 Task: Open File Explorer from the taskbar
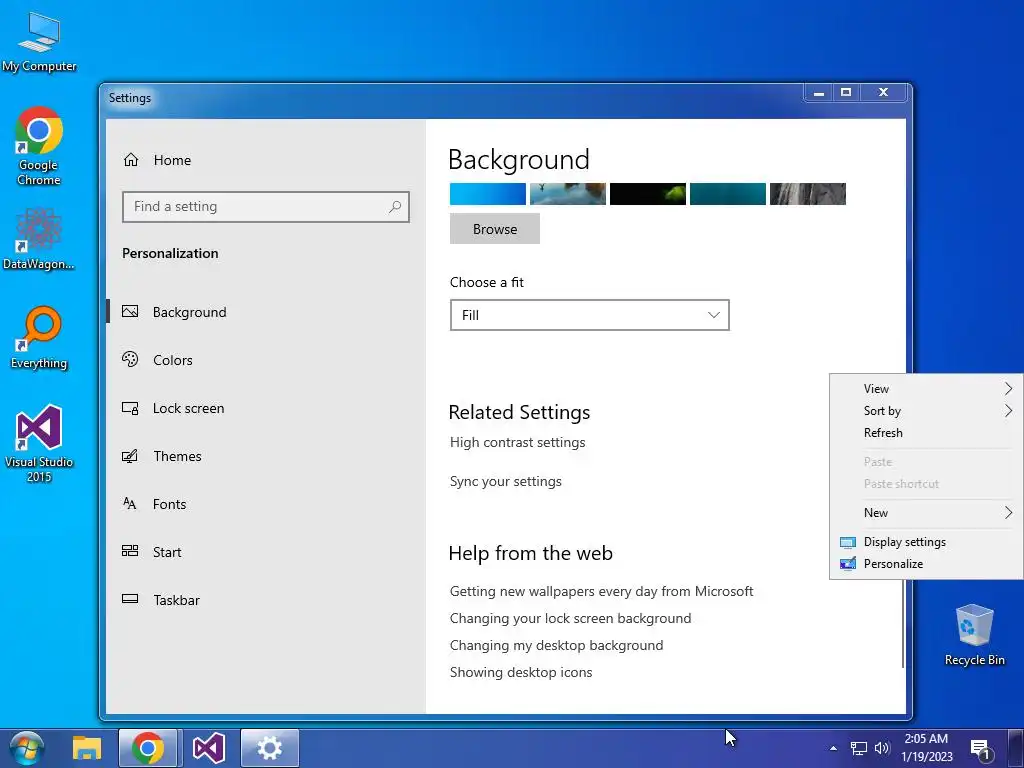point(87,748)
